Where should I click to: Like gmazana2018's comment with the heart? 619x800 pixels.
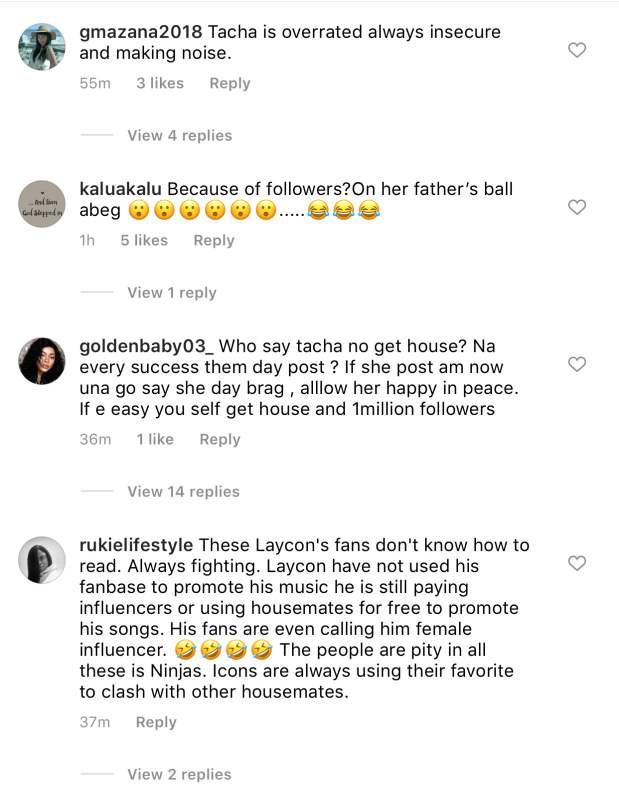(x=577, y=50)
